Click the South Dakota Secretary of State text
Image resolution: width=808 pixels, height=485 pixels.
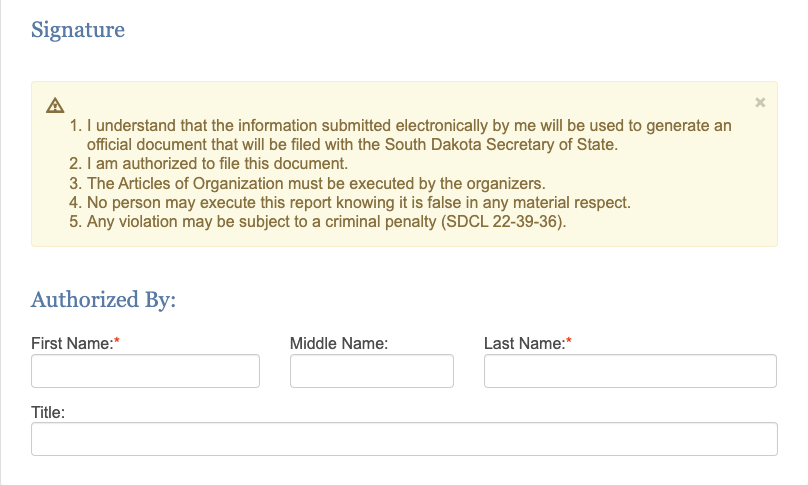pyautogui.click(x=501, y=144)
